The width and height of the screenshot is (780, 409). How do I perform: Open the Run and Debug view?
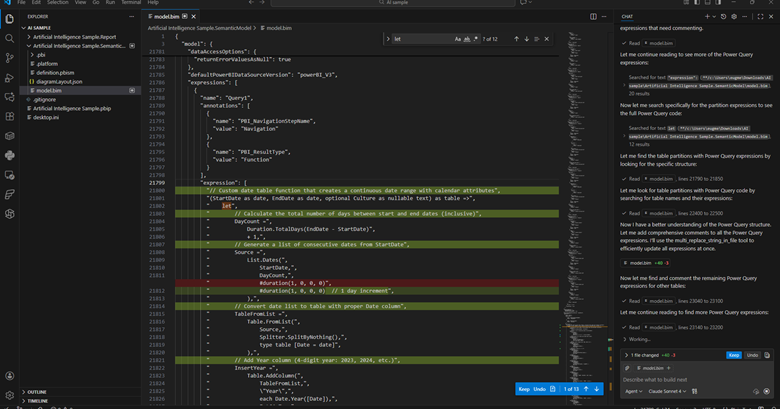(x=9, y=78)
